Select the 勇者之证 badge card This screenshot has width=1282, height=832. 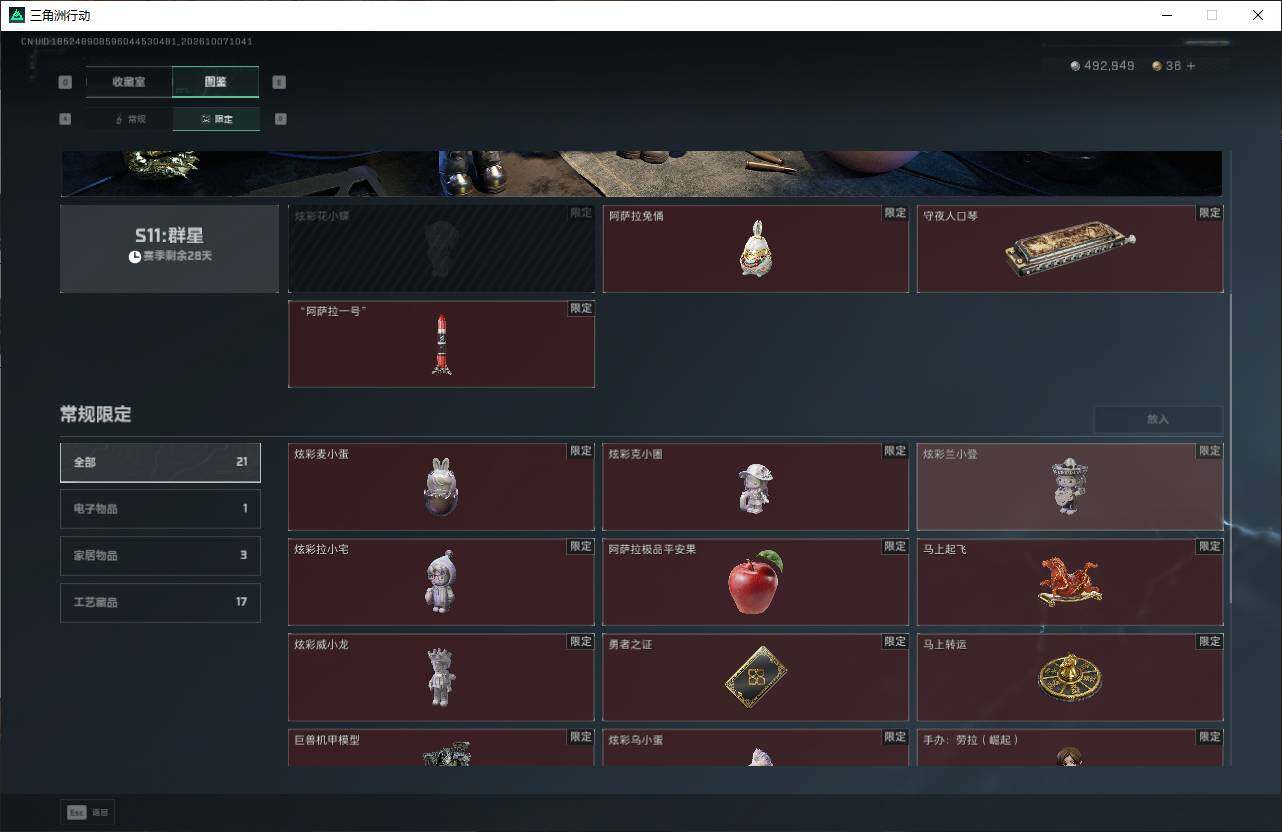click(x=755, y=677)
